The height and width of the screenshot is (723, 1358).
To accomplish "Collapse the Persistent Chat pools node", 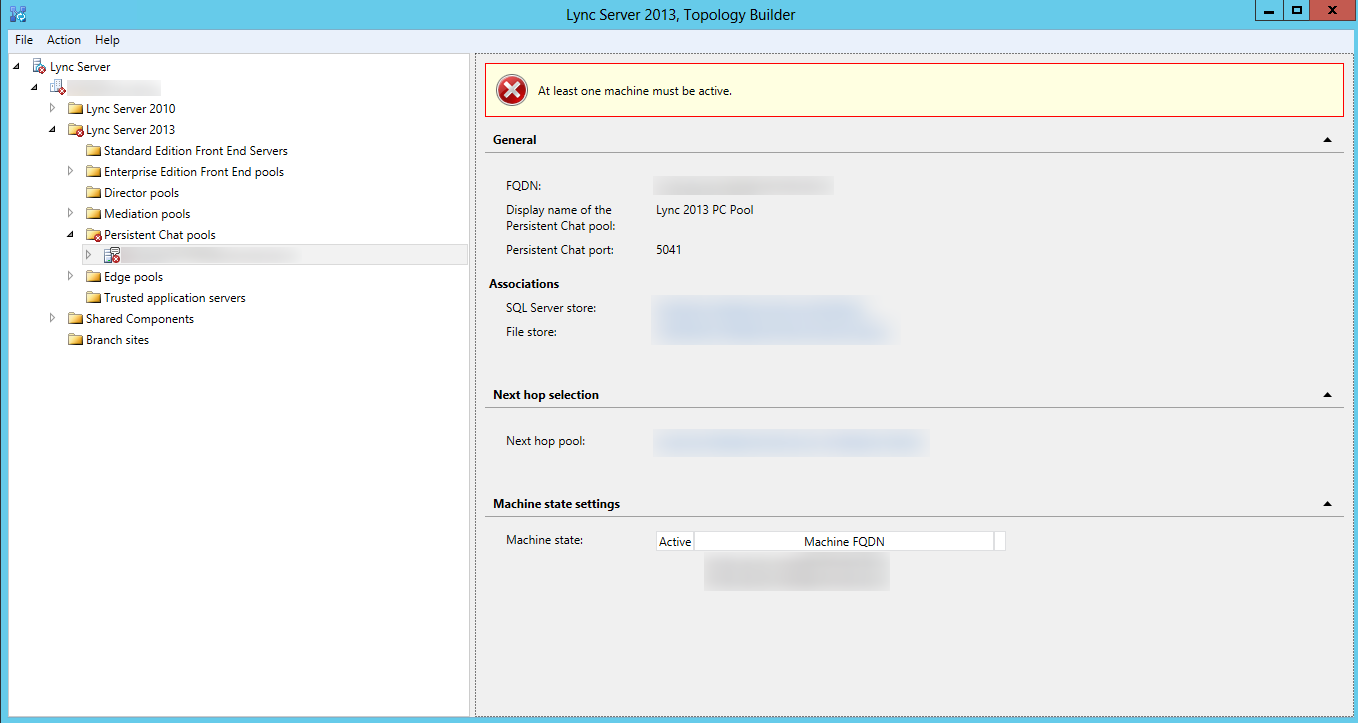I will point(70,234).
